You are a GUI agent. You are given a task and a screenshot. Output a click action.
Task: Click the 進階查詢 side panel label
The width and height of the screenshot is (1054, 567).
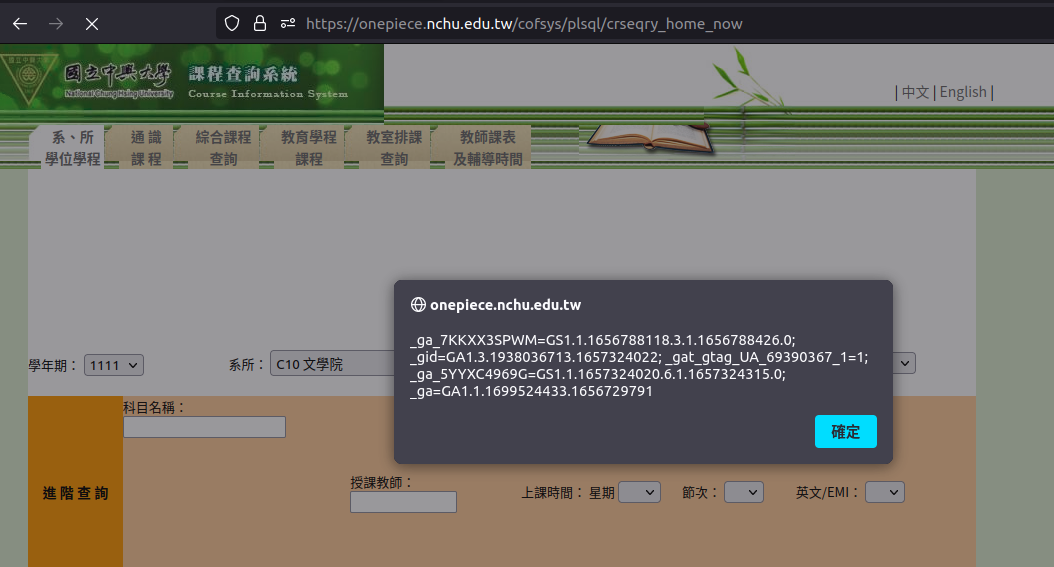(75, 494)
